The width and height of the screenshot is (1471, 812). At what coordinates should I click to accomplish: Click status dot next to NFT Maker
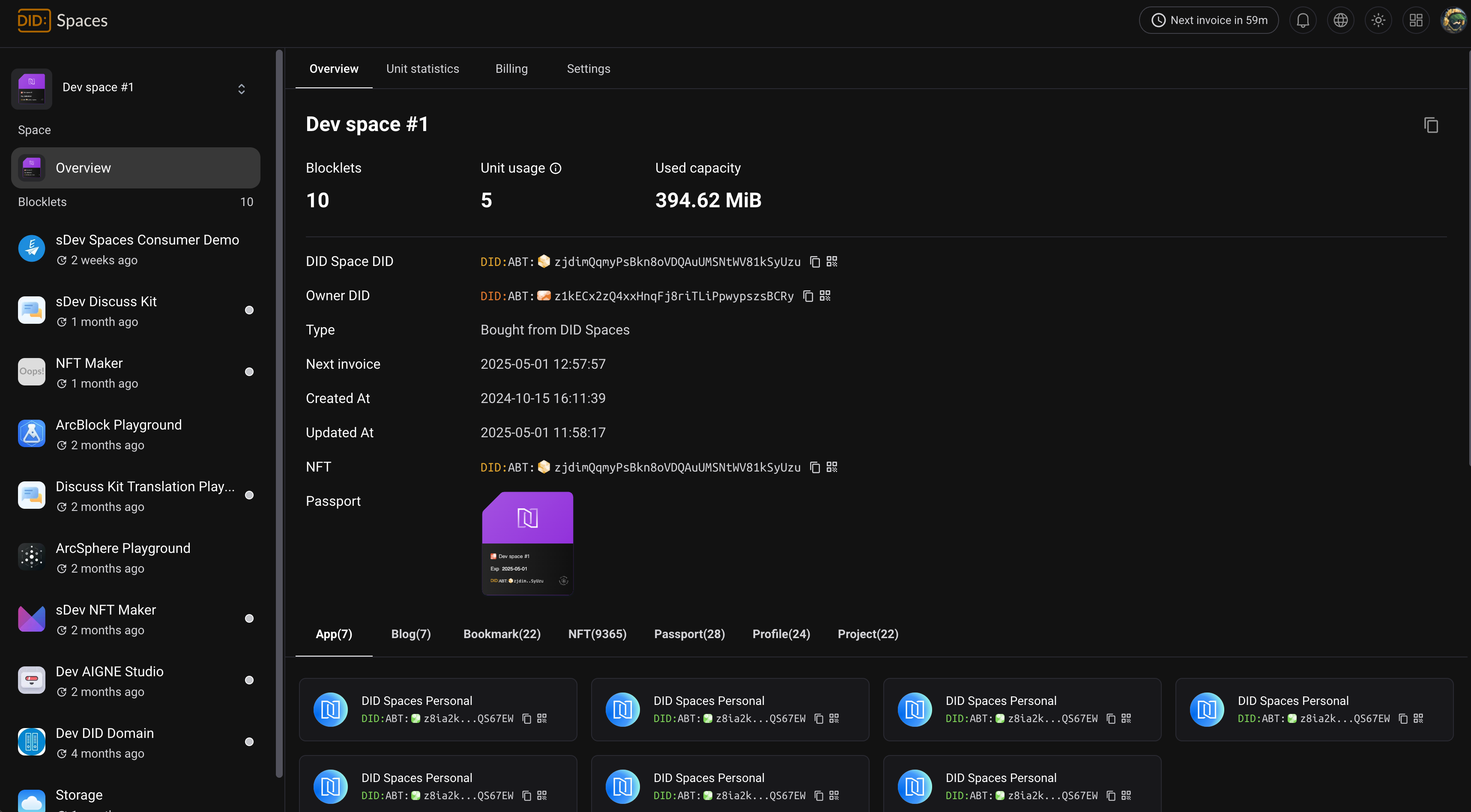[x=249, y=372]
